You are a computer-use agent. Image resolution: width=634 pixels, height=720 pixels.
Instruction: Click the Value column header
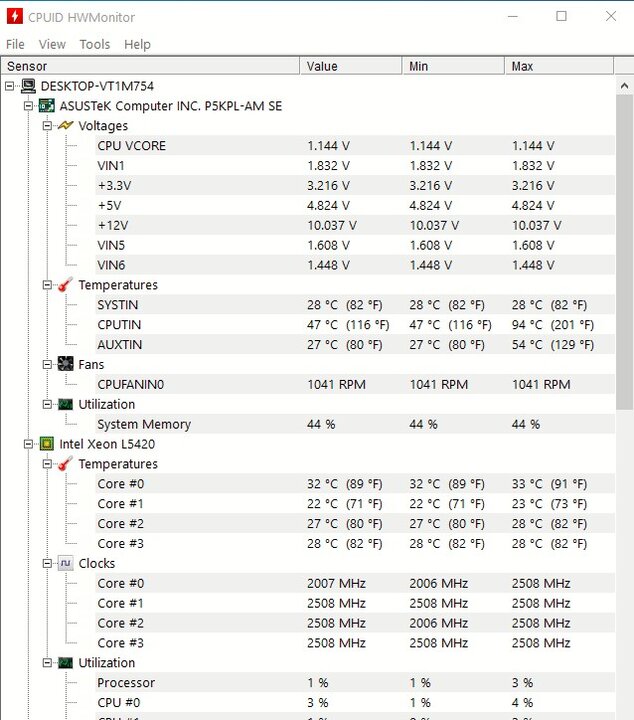pos(351,66)
